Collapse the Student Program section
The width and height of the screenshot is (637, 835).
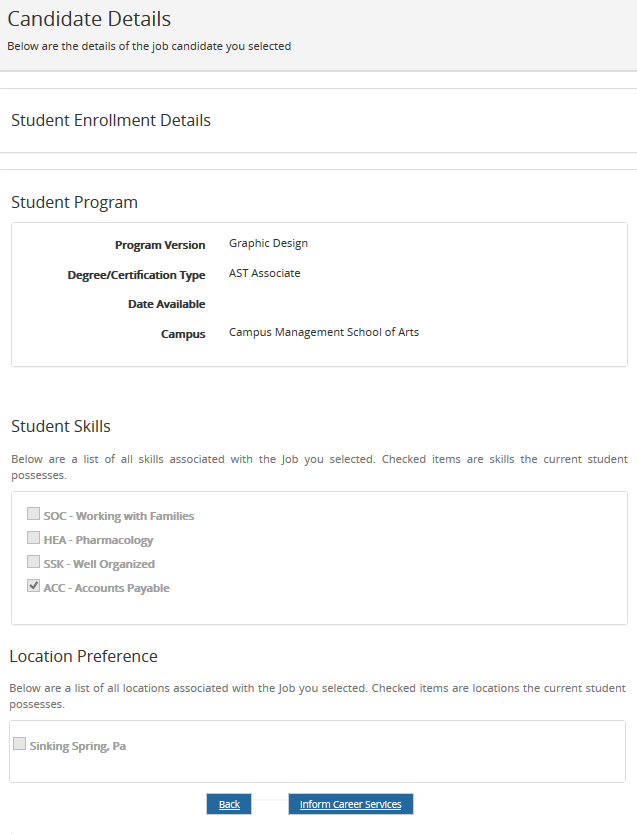pyautogui.click(x=74, y=202)
